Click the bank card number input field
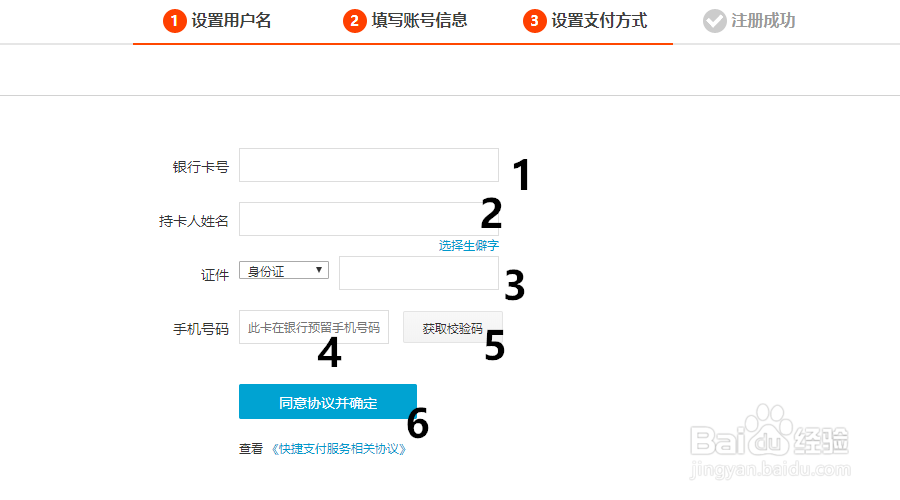Screen dimensions: 900x500 pos(368,165)
